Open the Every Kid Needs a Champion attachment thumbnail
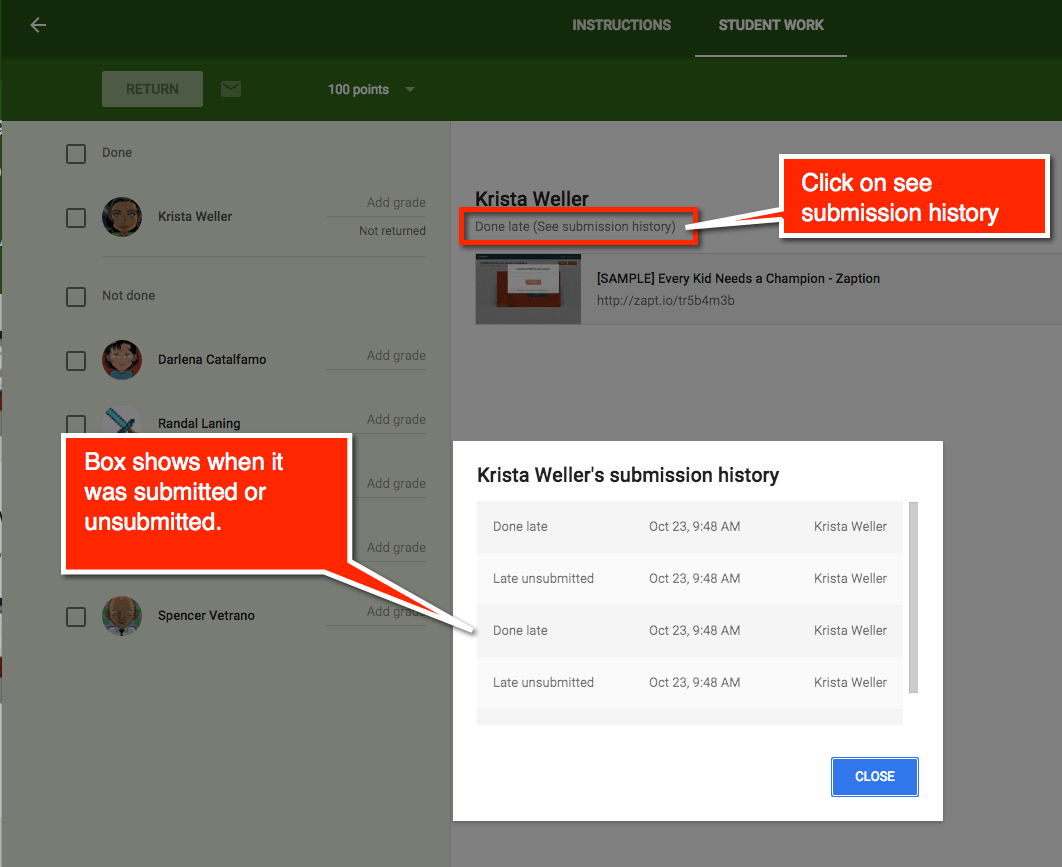This screenshot has width=1062, height=867. pos(528,289)
